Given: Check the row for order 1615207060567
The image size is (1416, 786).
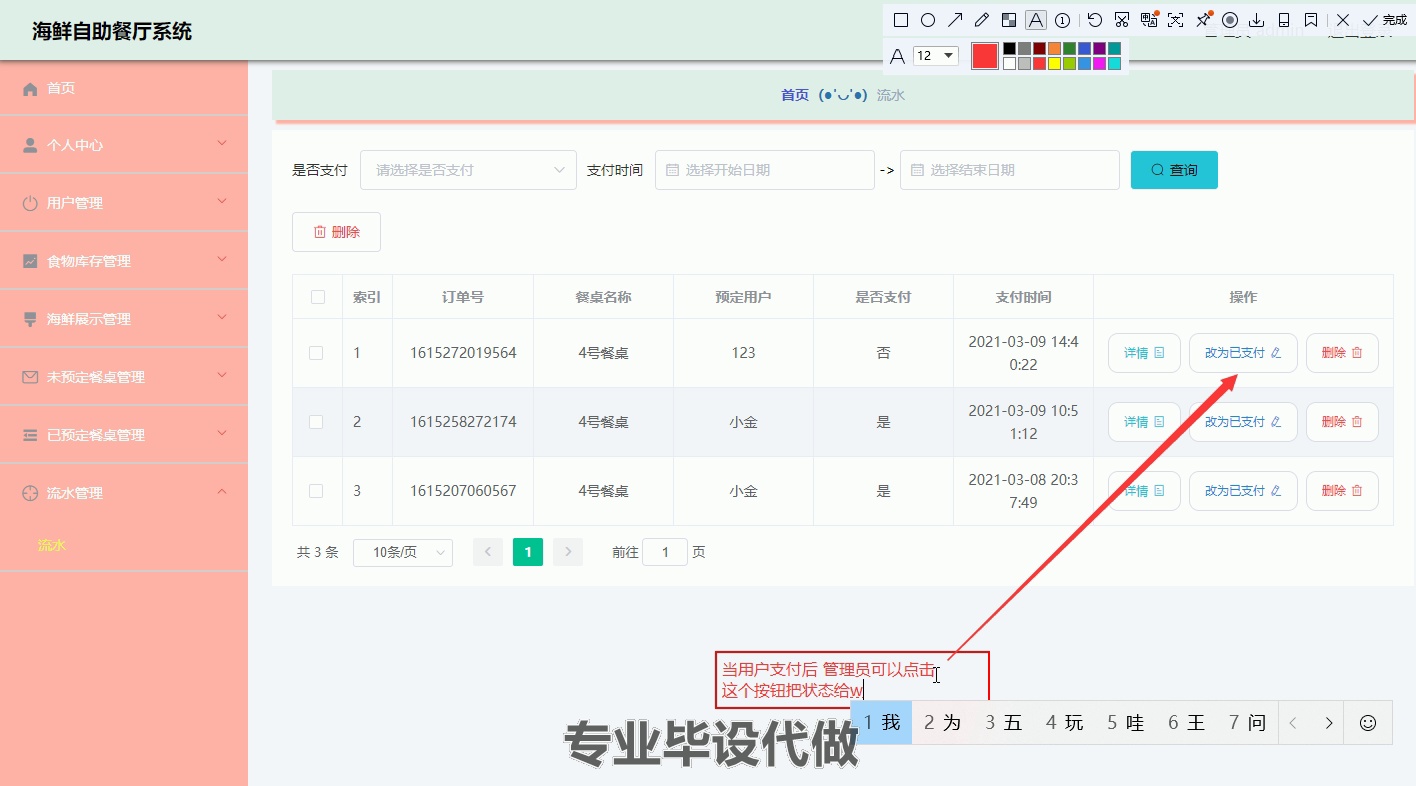Looking at the screenshot, I should [316, 491].
